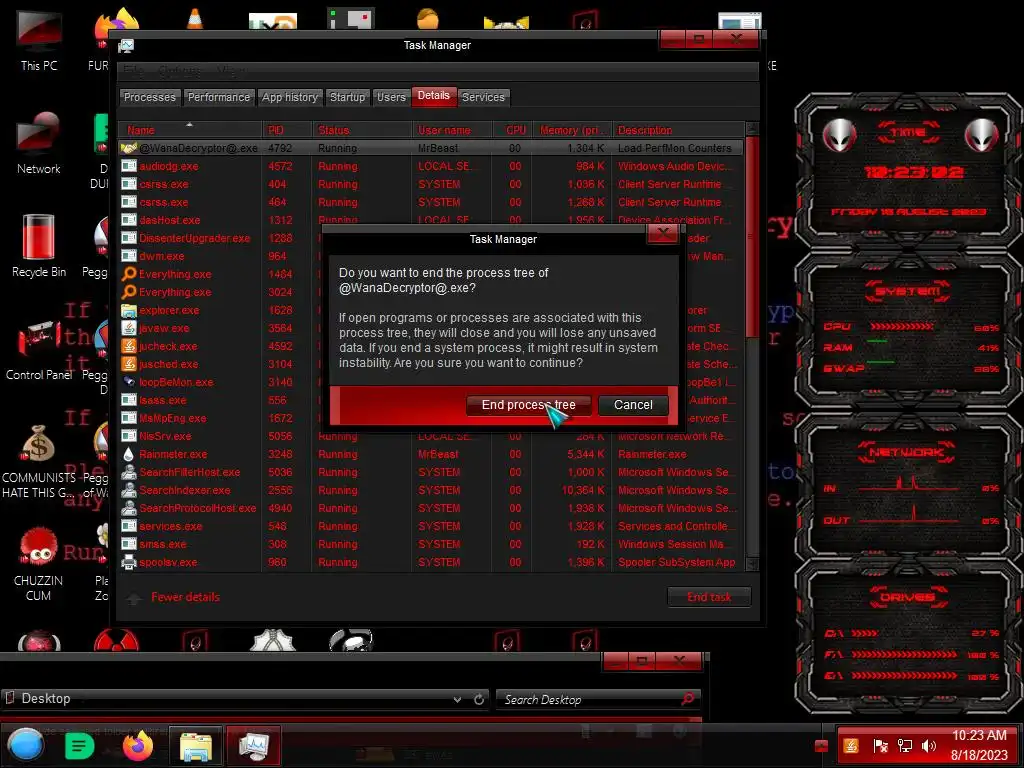This screenshot has width=1024, height=768.
Task: Open File Explorer from the taskbar
Action: (x=195, y=746)
